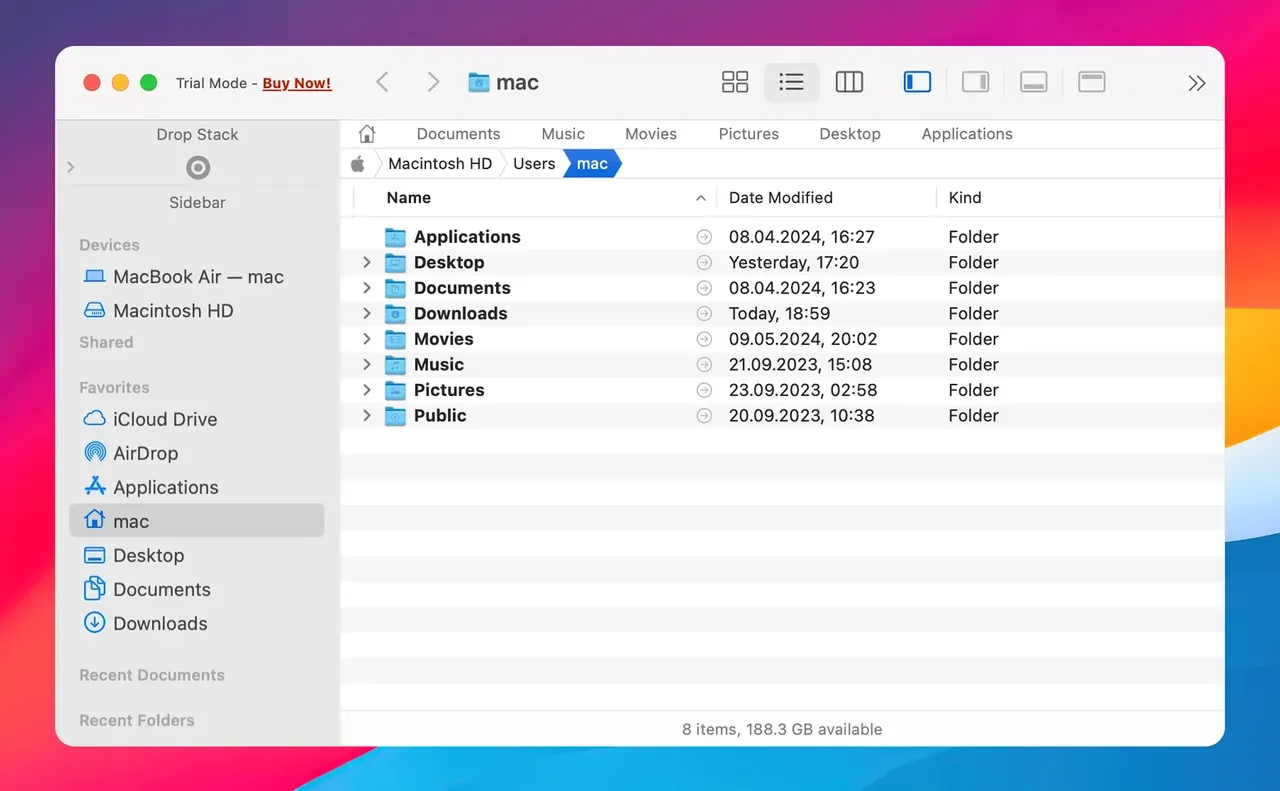Select the column view icon
The width and height of the screenshot is (1280, 791).
849,82
